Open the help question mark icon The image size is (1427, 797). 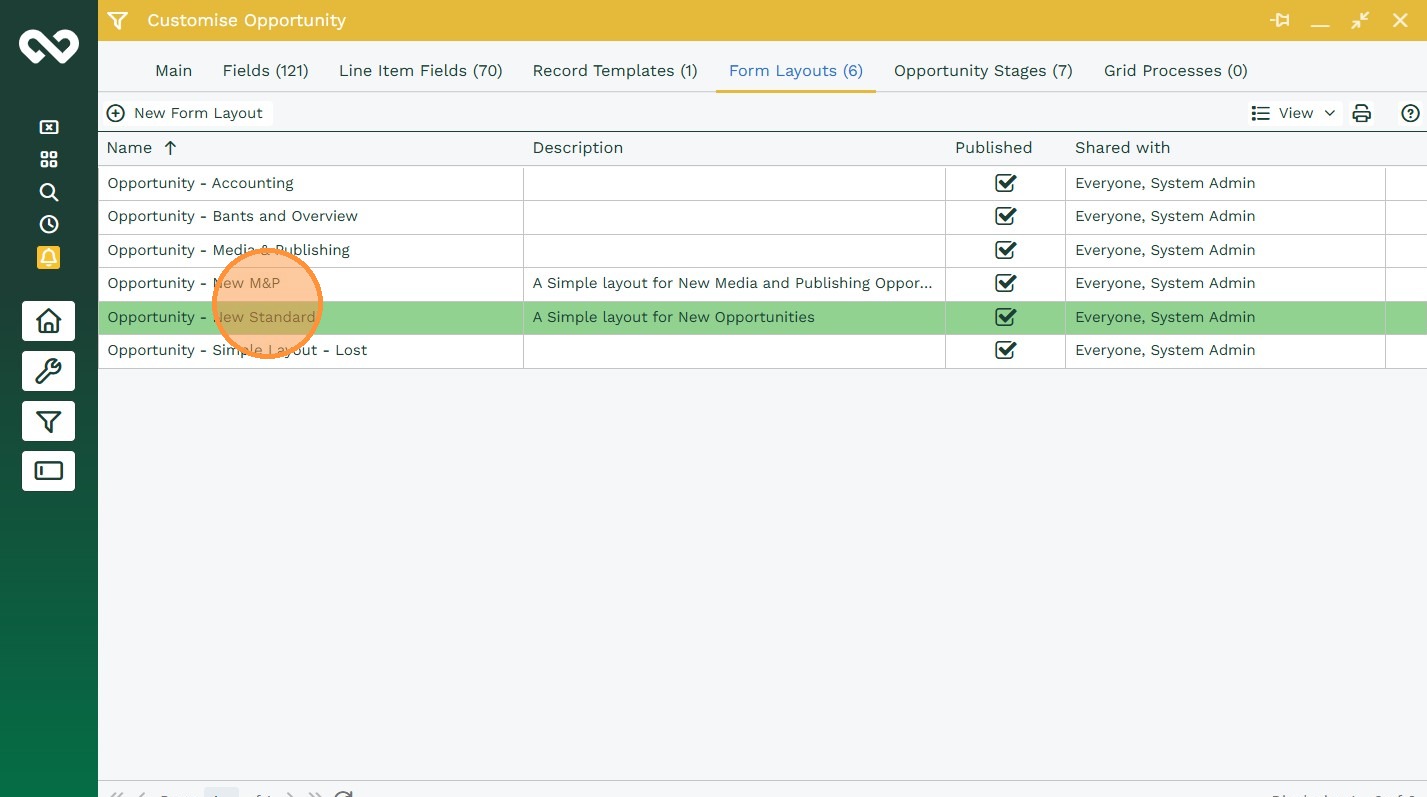coord(1410,113)
